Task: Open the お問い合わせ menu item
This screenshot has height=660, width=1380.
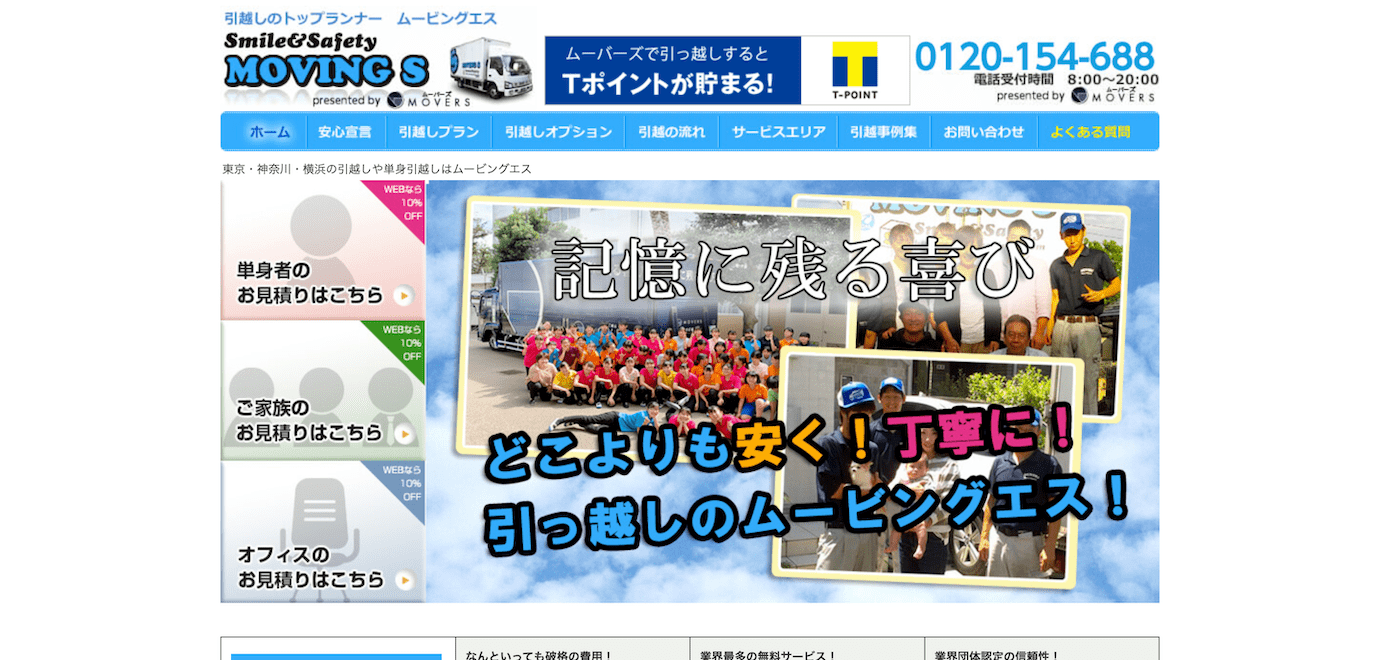Action: coord(984,131)
